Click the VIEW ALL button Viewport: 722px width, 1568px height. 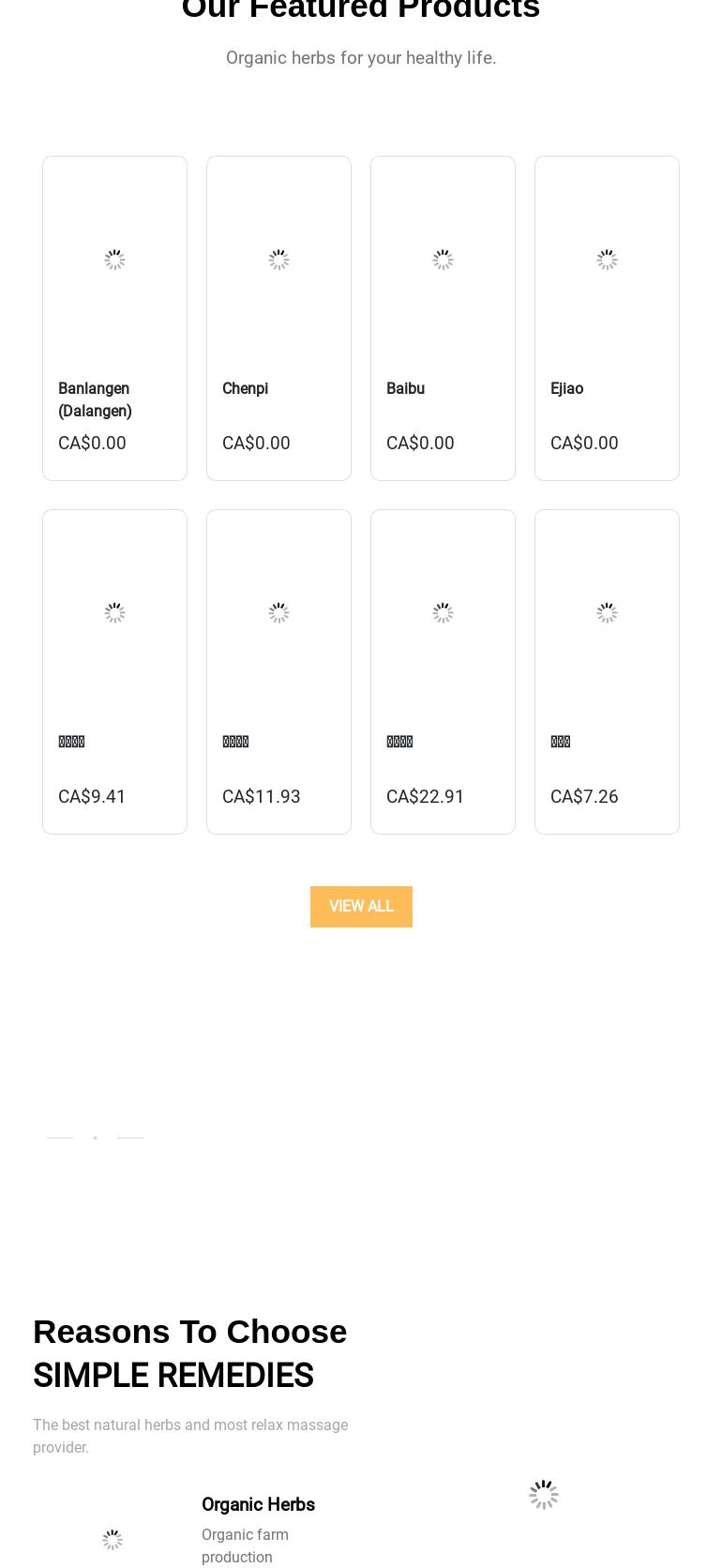[361, 907]
